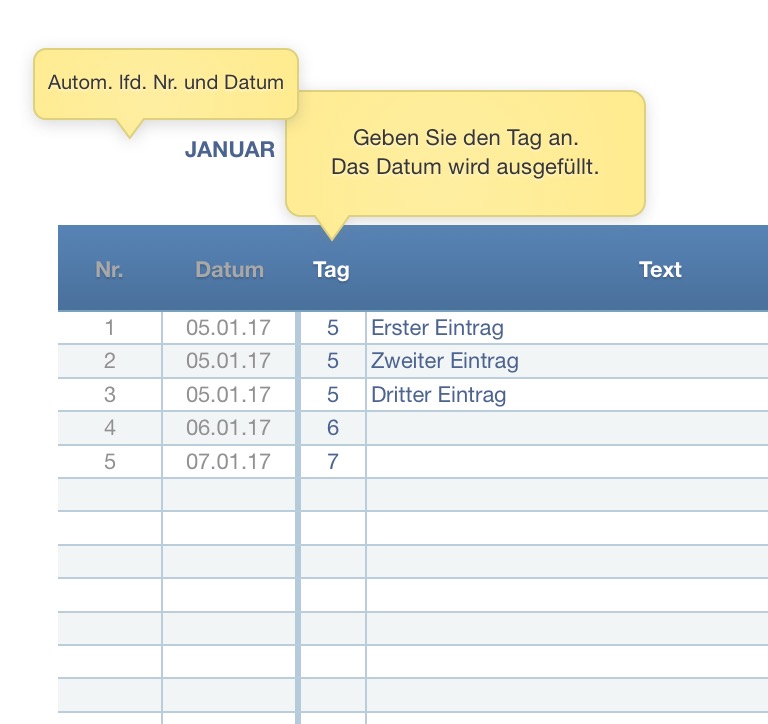The width and height of the screenshot is (768, 724).
Task: Select the row number 5 cell
Action: (x=110, y=462)
